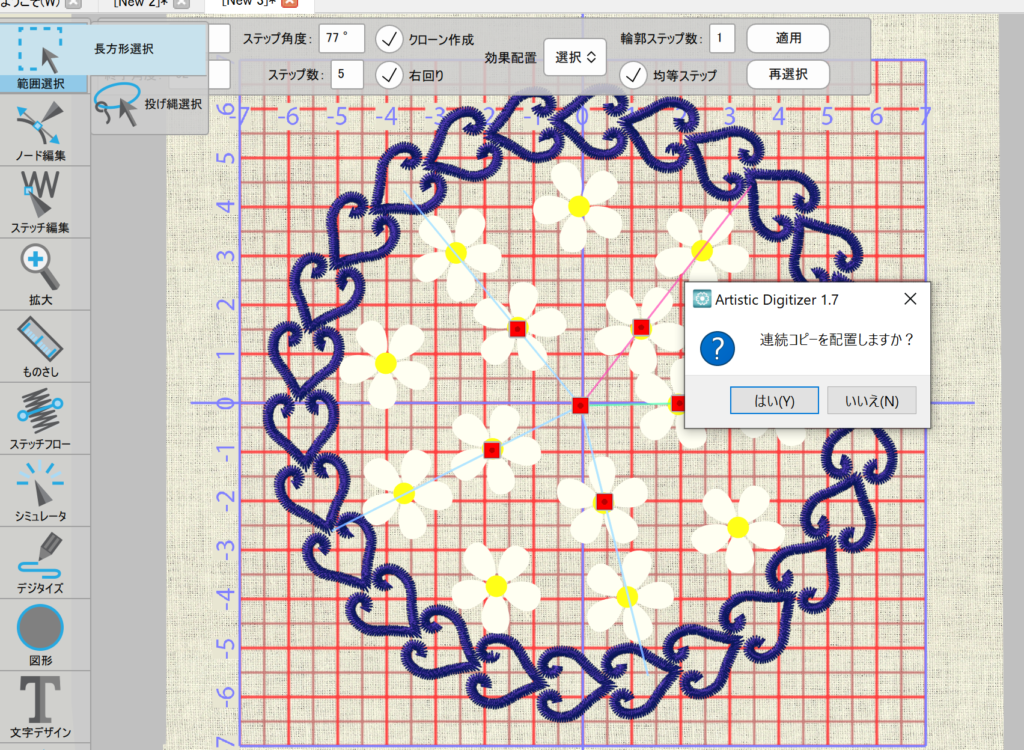The height and width of the screenshot is (750, 1024).
Task: Uncheck the 右回り clockwise checkbox
Action: point(390,74)
